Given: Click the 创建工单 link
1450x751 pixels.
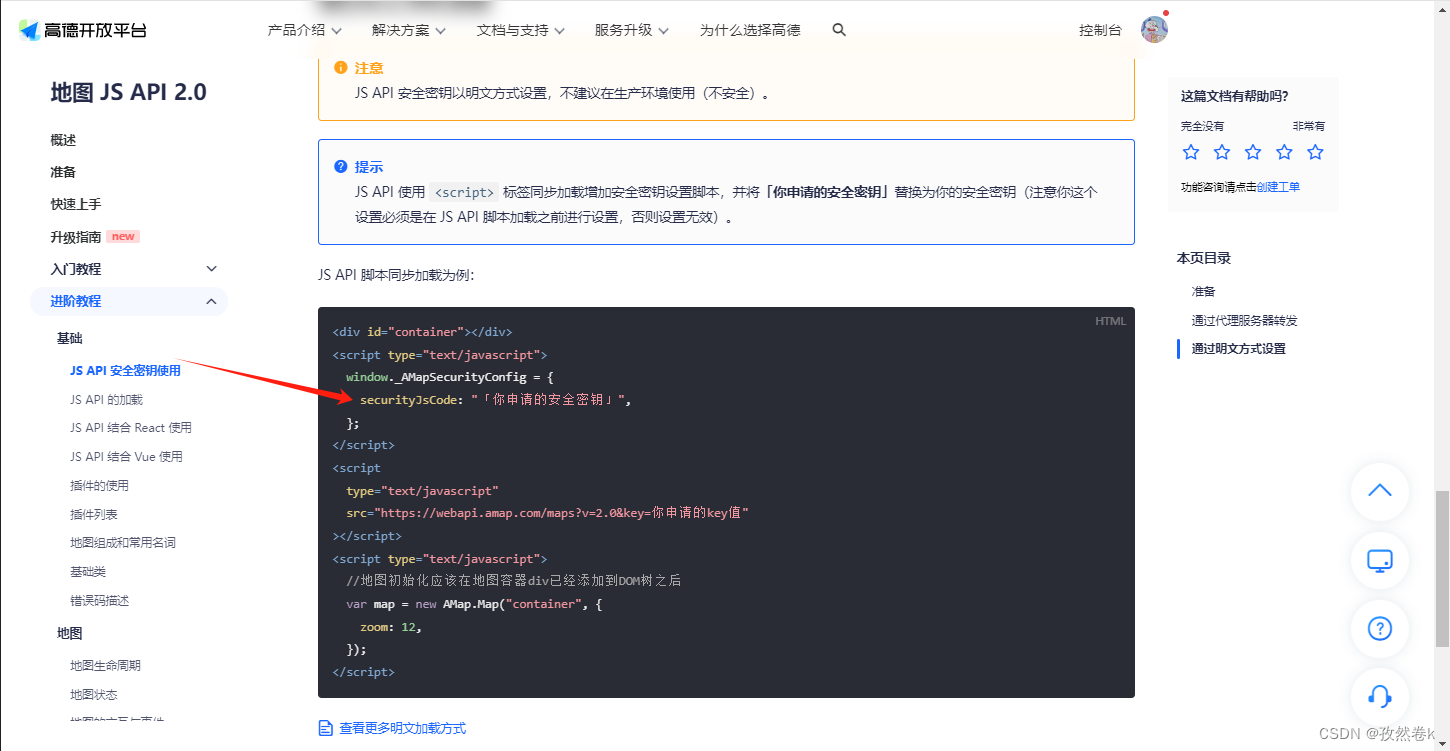Looking at the screenshot, I should coord(1278,187).
